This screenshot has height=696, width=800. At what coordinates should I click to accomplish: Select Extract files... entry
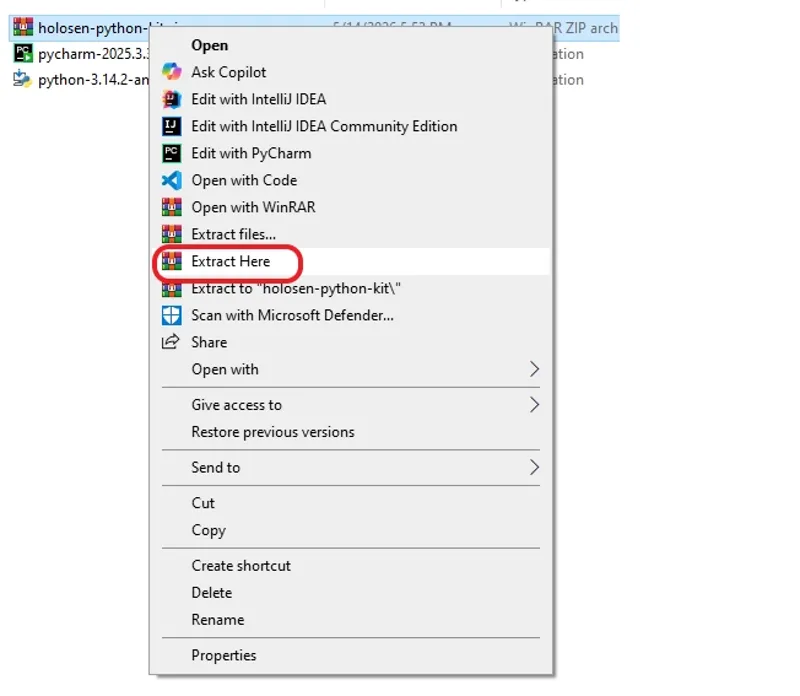click(x=351, y=234)
